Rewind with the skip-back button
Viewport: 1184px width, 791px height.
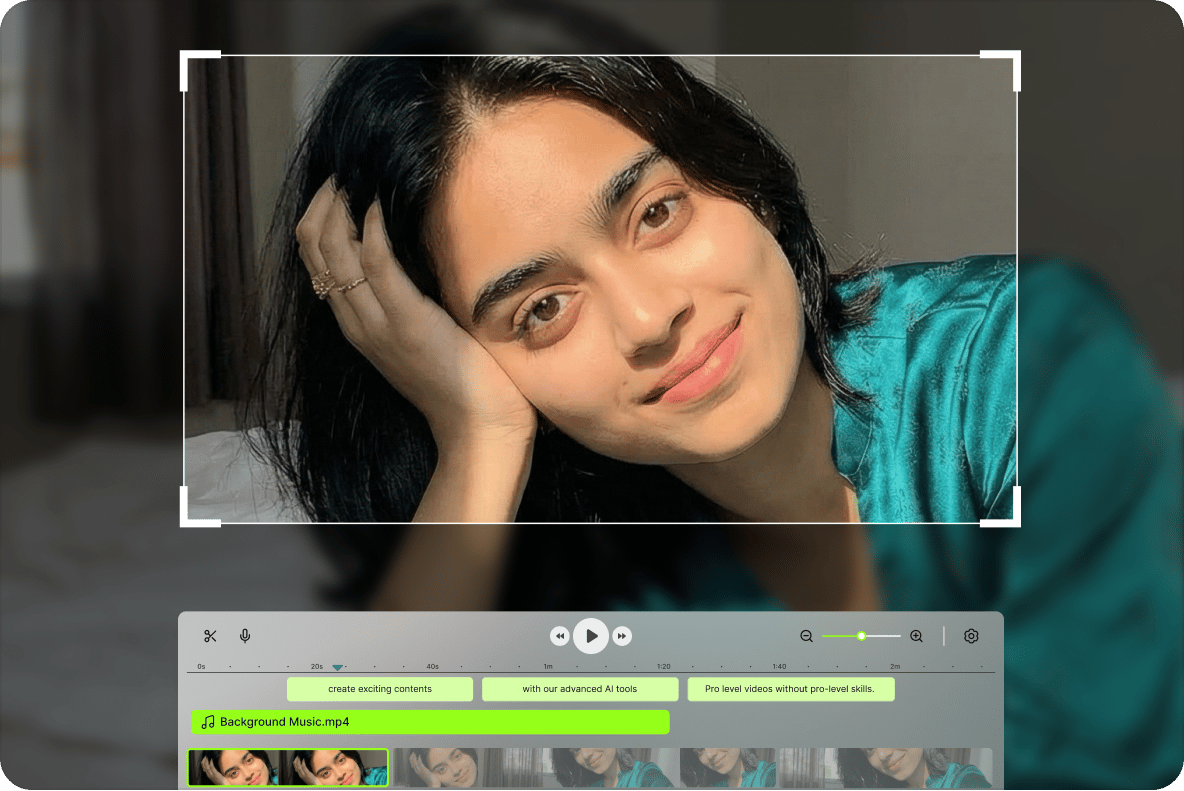560,636
